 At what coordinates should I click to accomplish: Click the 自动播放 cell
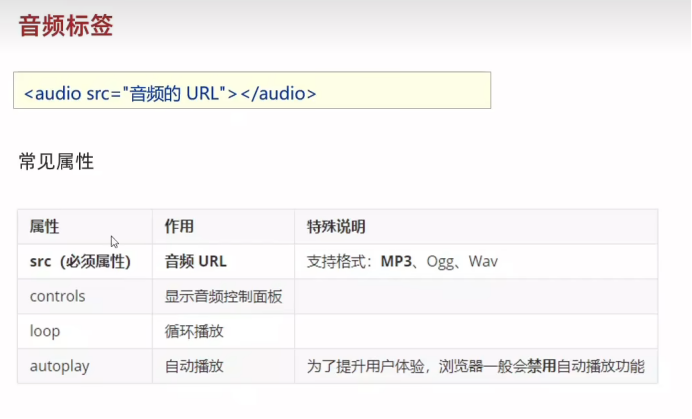click(194, 366)
